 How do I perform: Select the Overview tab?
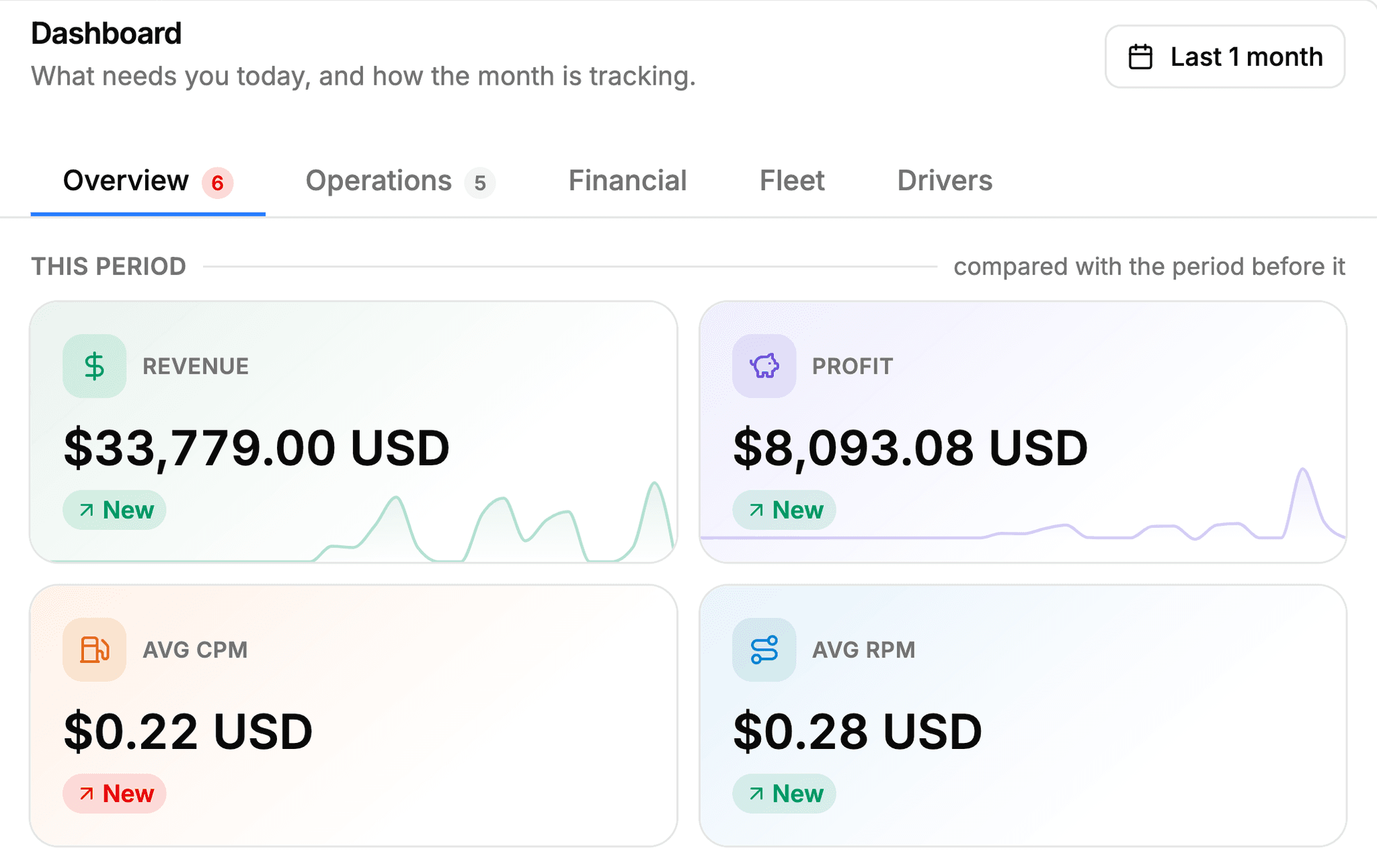148,181
